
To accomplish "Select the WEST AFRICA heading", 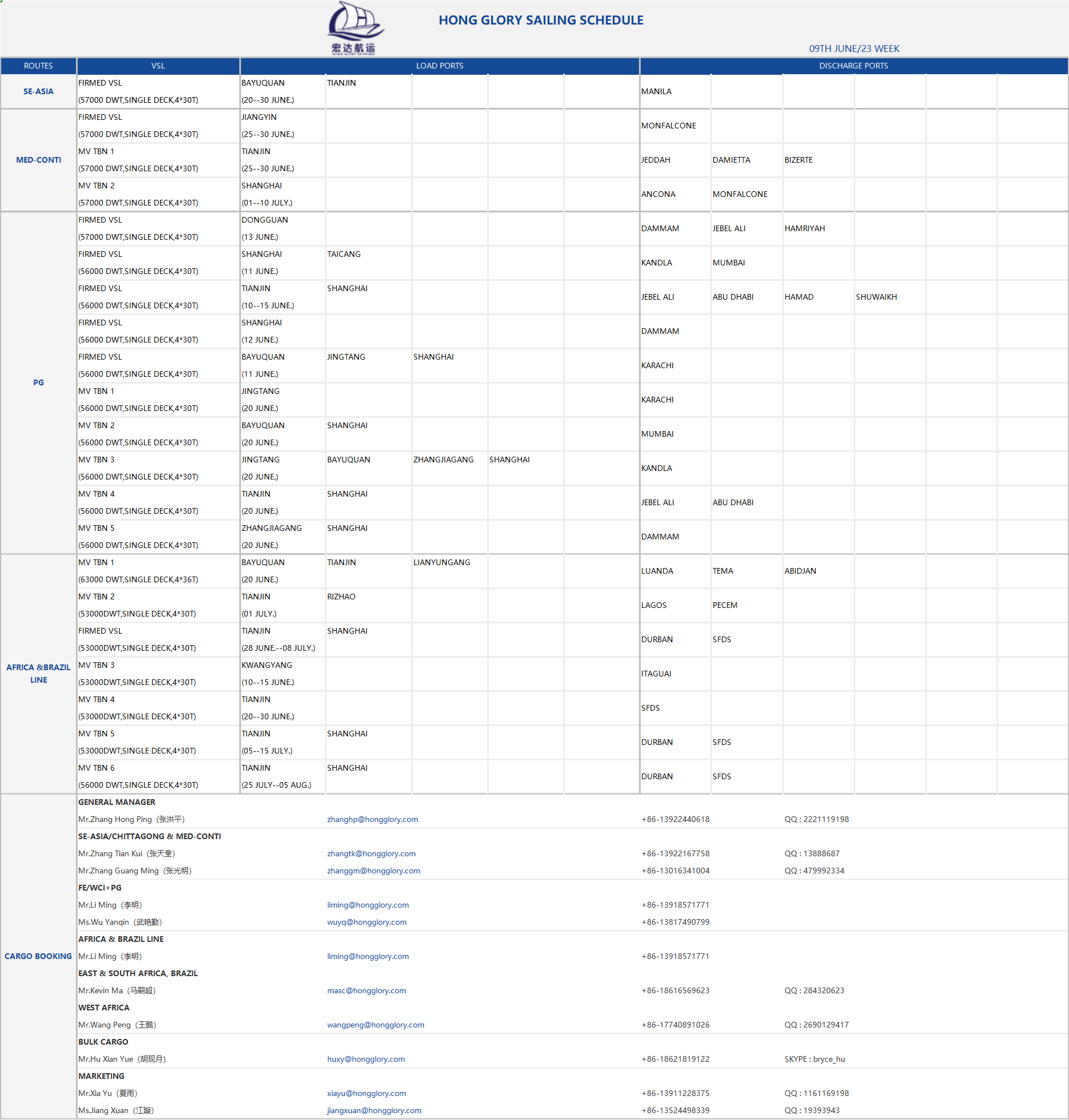I will [x=103, y=1008].
